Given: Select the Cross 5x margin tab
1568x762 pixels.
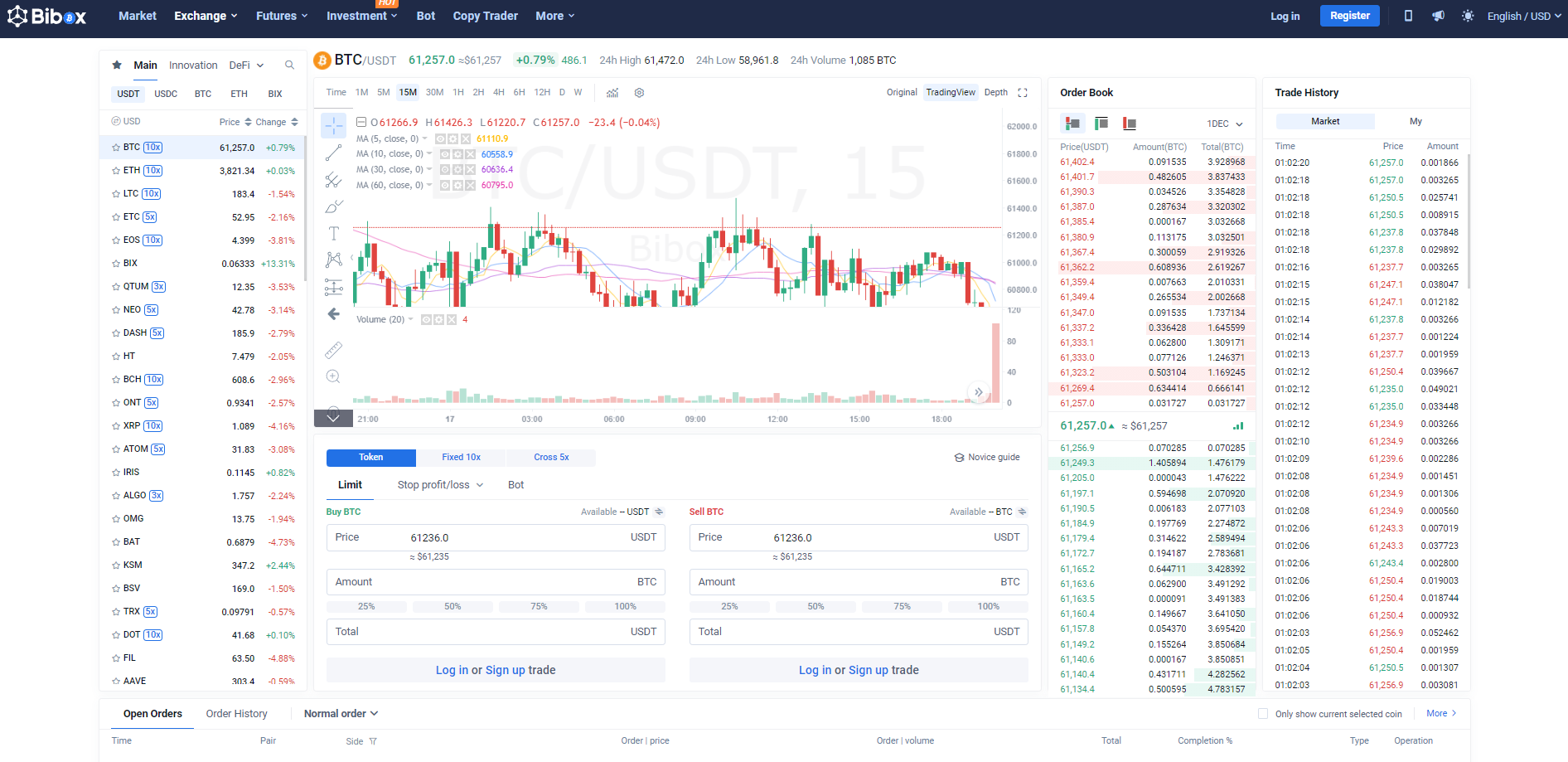Looking at the screenshot, I should (551, 458).
